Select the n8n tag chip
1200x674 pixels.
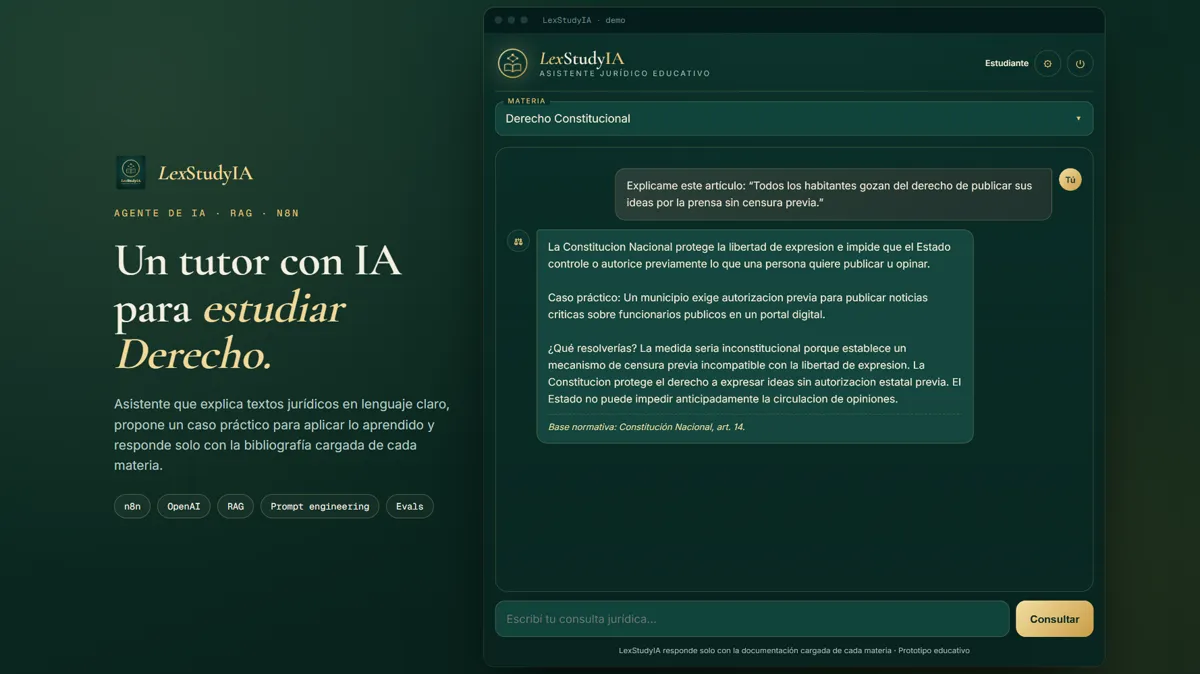(x=132, y=506)
